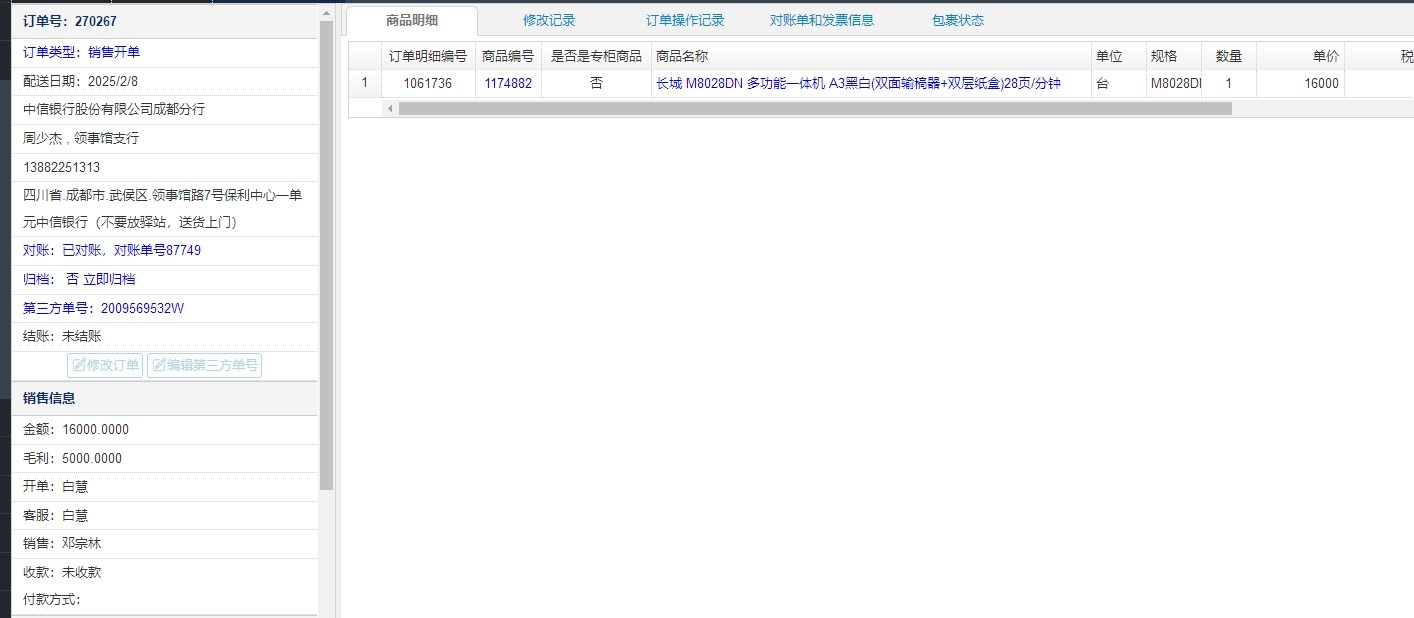Open the 长城 M8028DN product name link
This screenshot has width=1414, height=618.
[x=858, y=84]
